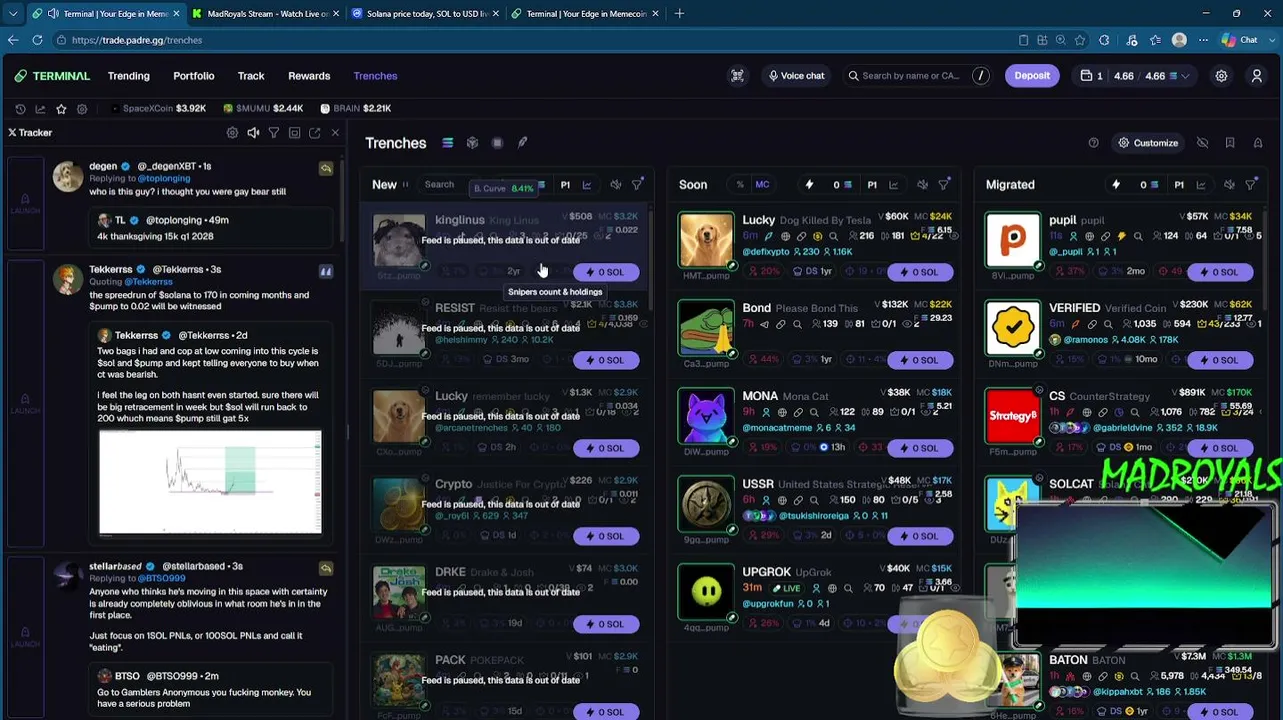Open the Migrated column filter
Viewport: 1283px width, 720px height.
[x=1251, y=185]
